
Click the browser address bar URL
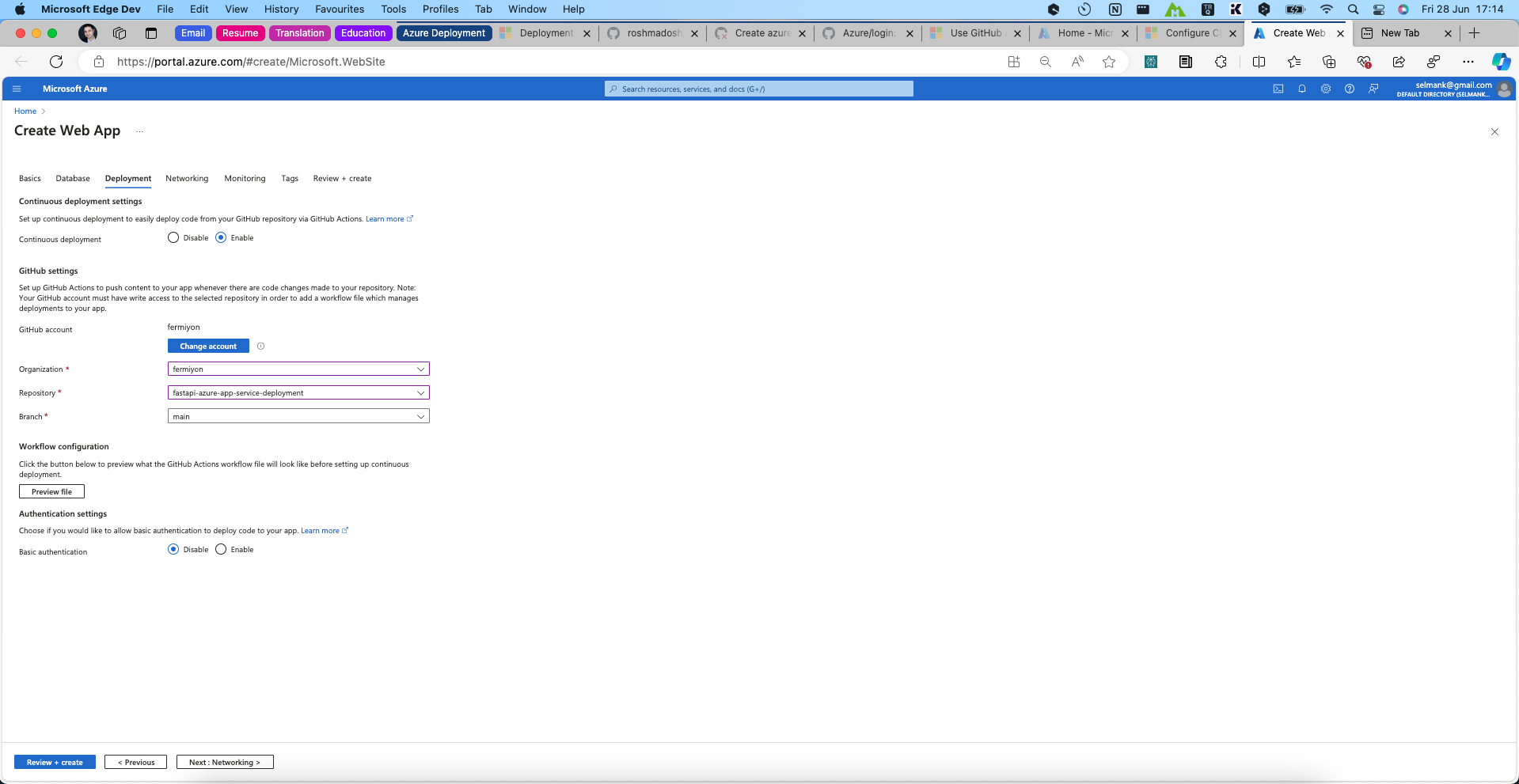click(251, 62)
